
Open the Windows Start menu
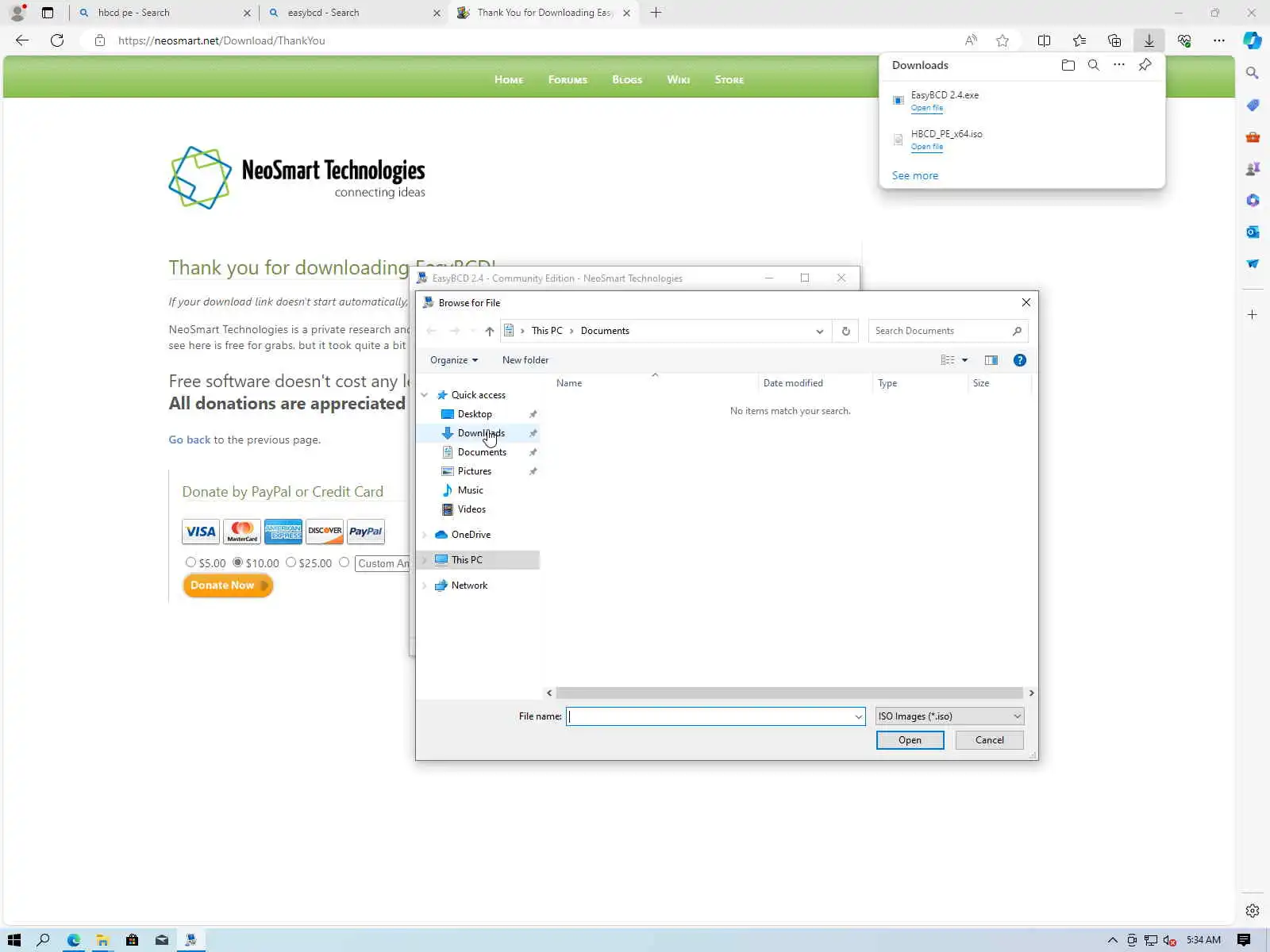pos(14,940)
